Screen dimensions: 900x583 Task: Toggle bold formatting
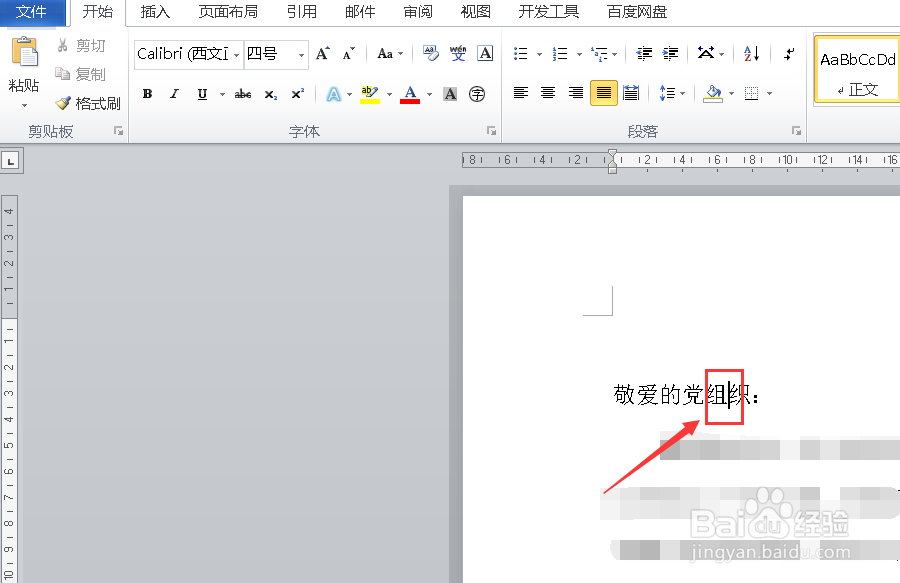147,94
